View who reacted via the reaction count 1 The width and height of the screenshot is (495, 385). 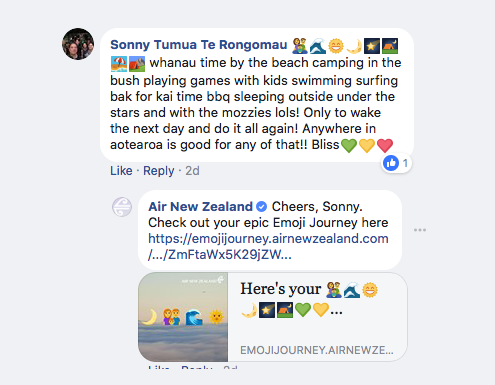405,163
